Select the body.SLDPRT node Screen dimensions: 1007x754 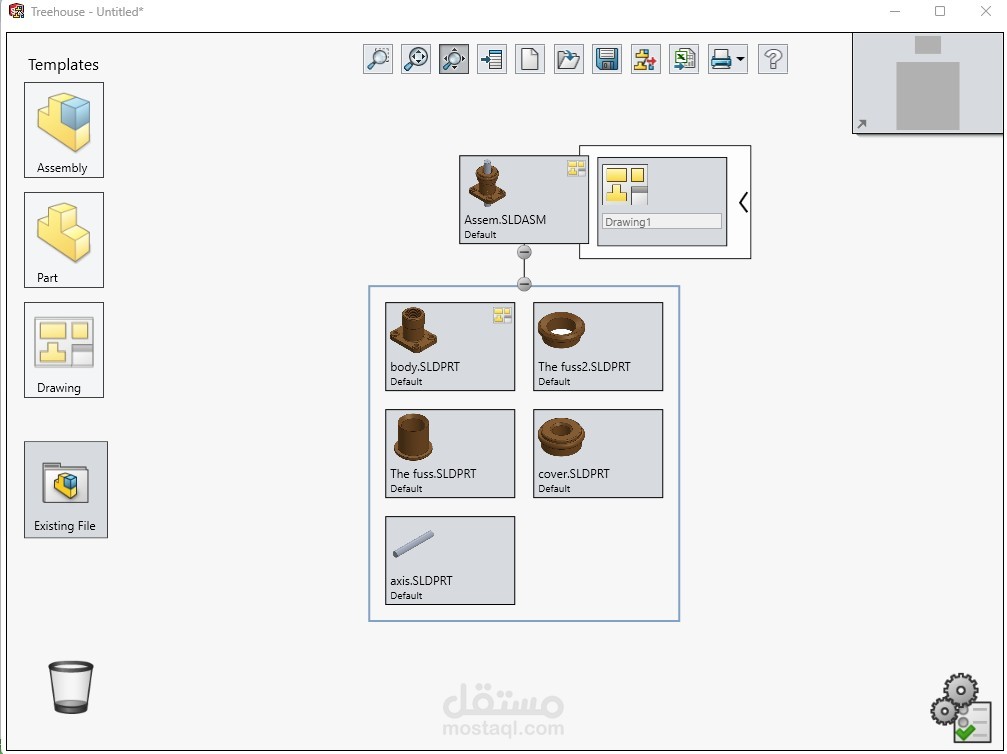(450, 346)
